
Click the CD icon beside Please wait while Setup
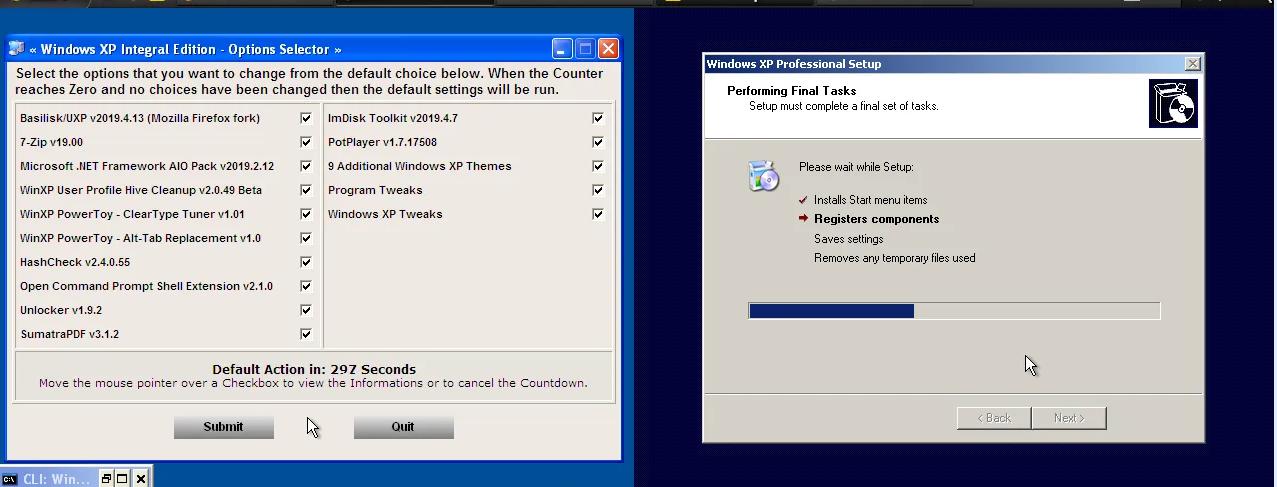tap(763, 176)
